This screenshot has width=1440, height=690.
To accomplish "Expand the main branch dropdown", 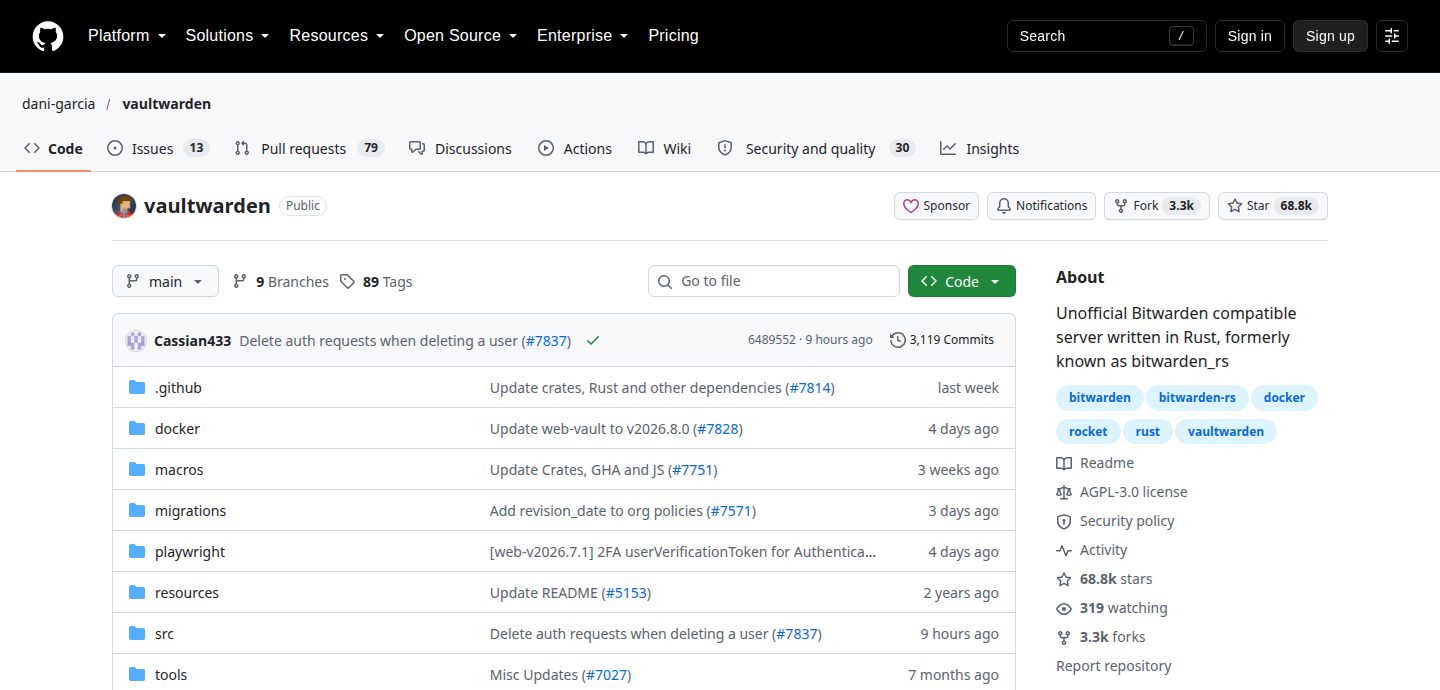I will pos(165,281).
